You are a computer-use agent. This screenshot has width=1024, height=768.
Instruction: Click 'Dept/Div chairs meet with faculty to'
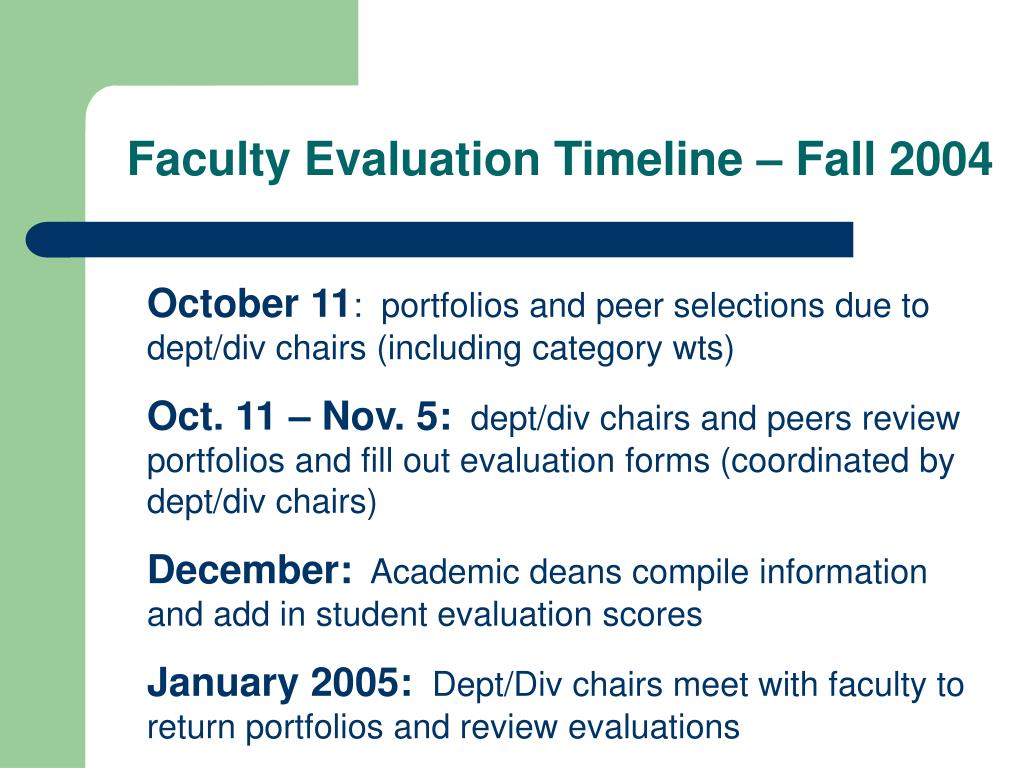point(698,685)
